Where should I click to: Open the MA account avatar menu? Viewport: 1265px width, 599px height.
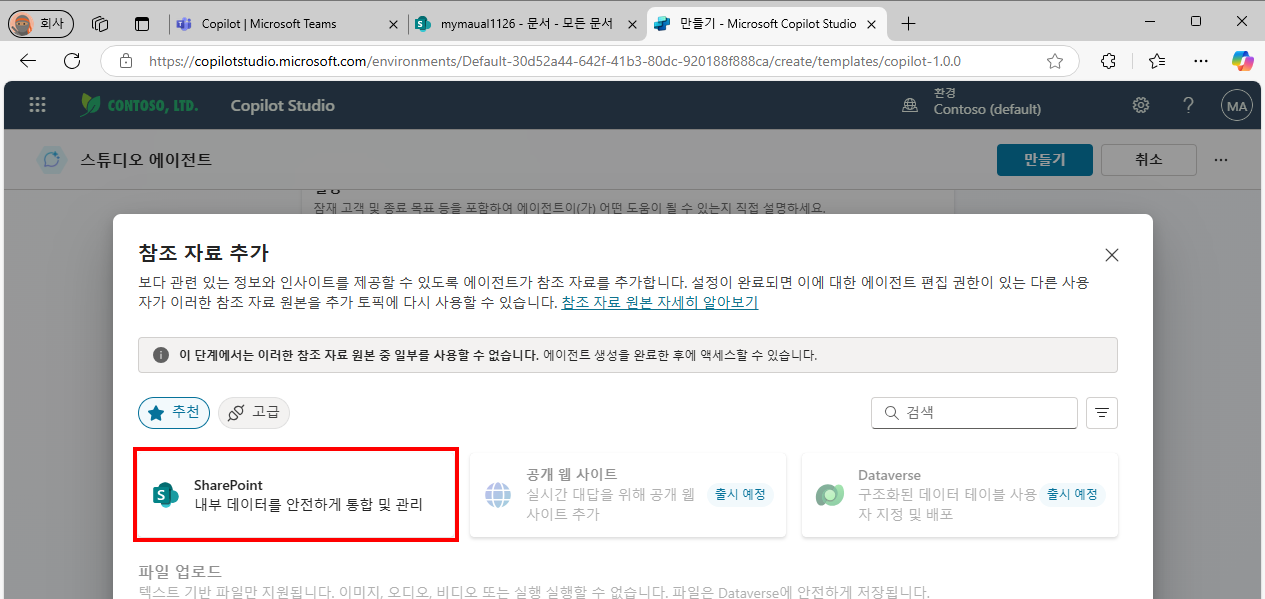click(1237, 105)
